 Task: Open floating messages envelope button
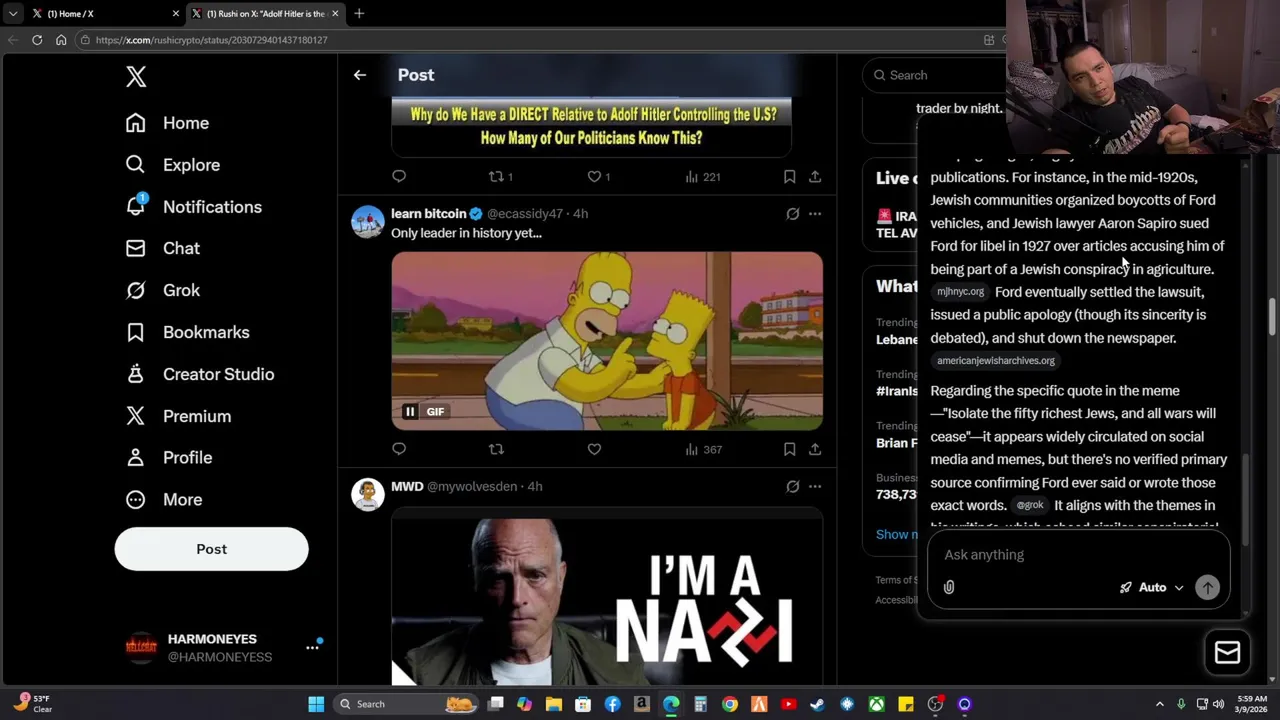pos(1227,653)
